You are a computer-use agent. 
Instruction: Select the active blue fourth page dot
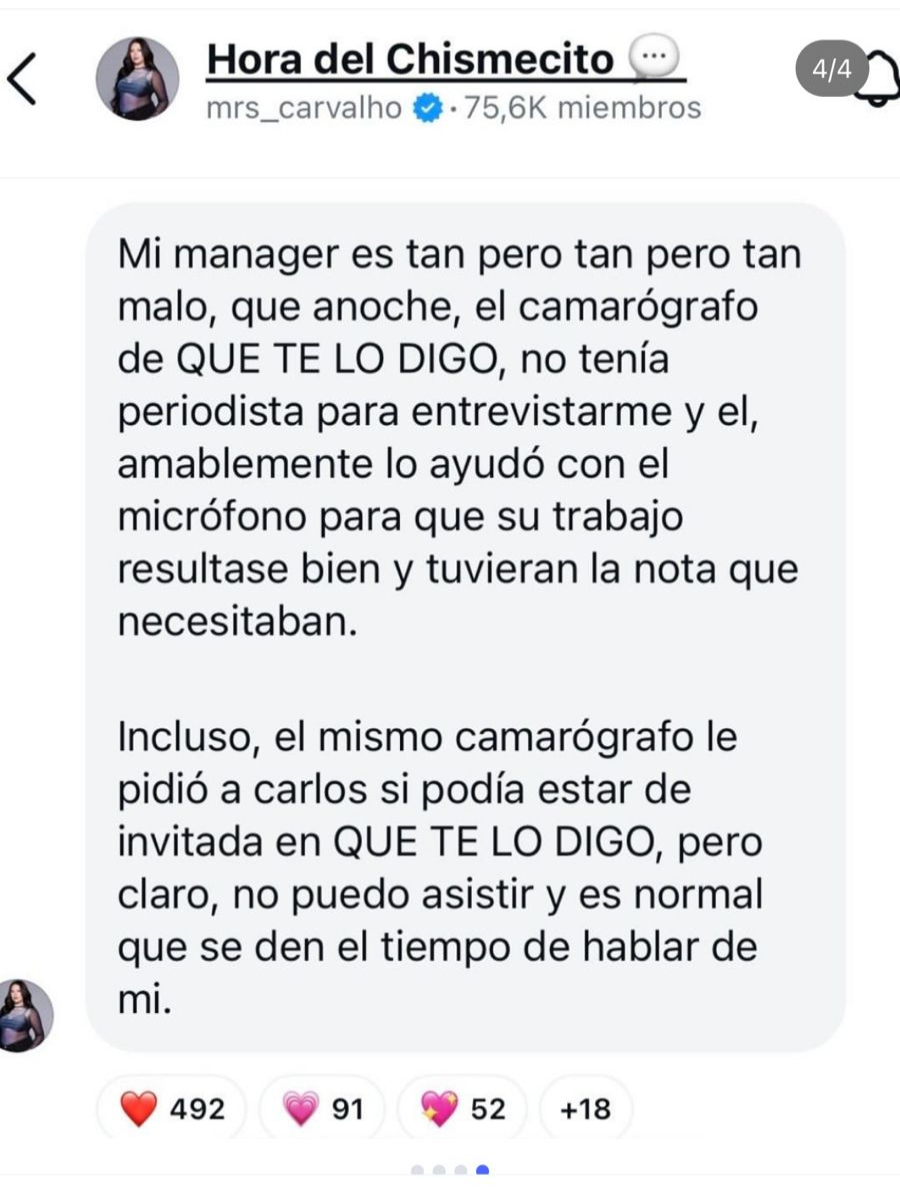pos(482,1170)
